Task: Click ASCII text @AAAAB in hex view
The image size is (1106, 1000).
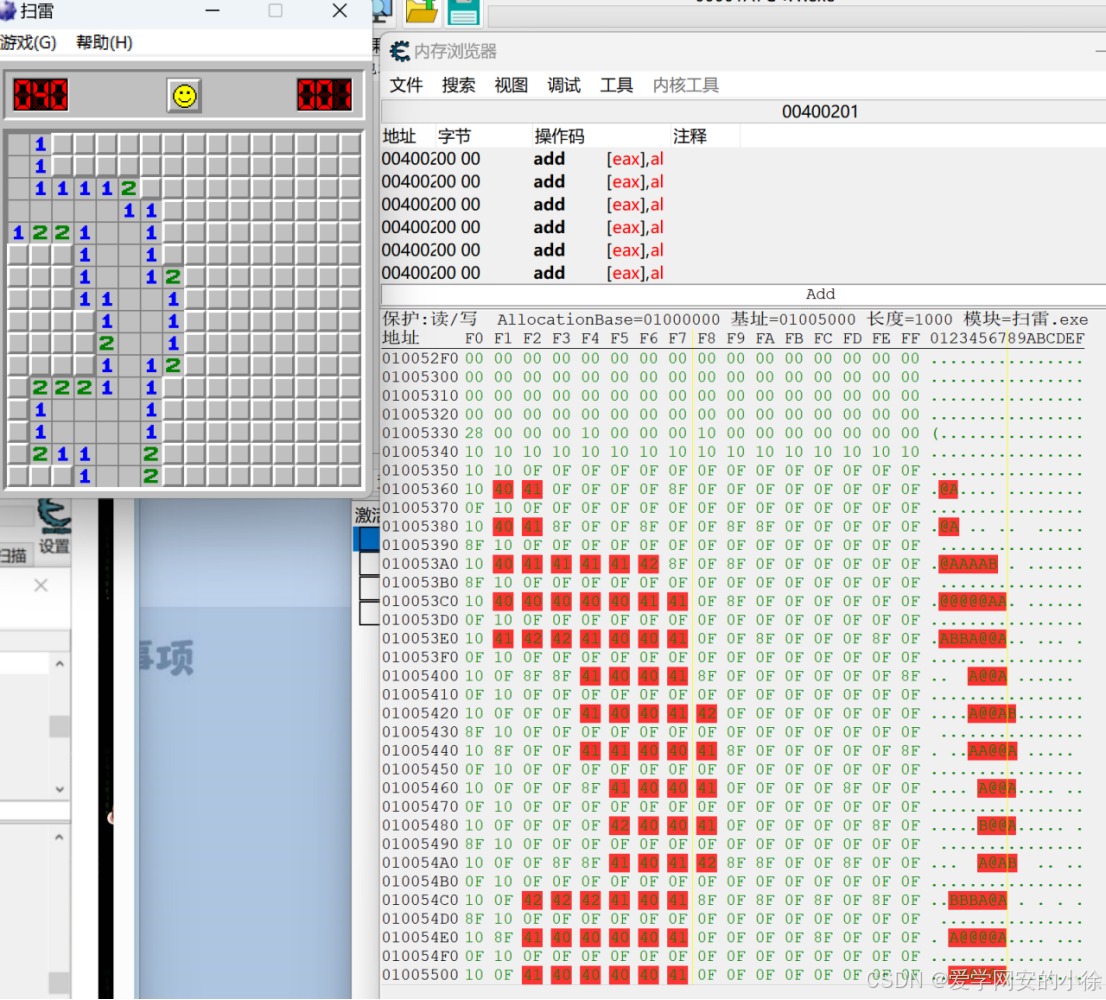Action: click(x=968, y=564)
